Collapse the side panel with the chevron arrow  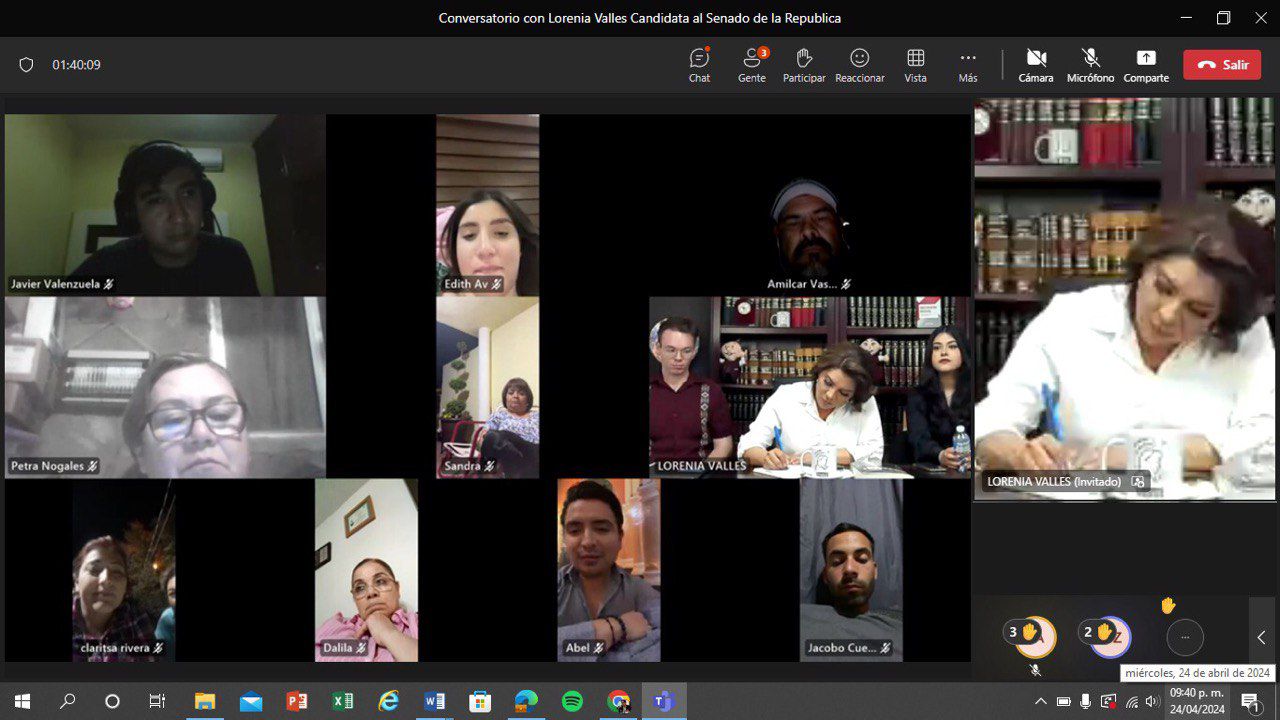1261,637
